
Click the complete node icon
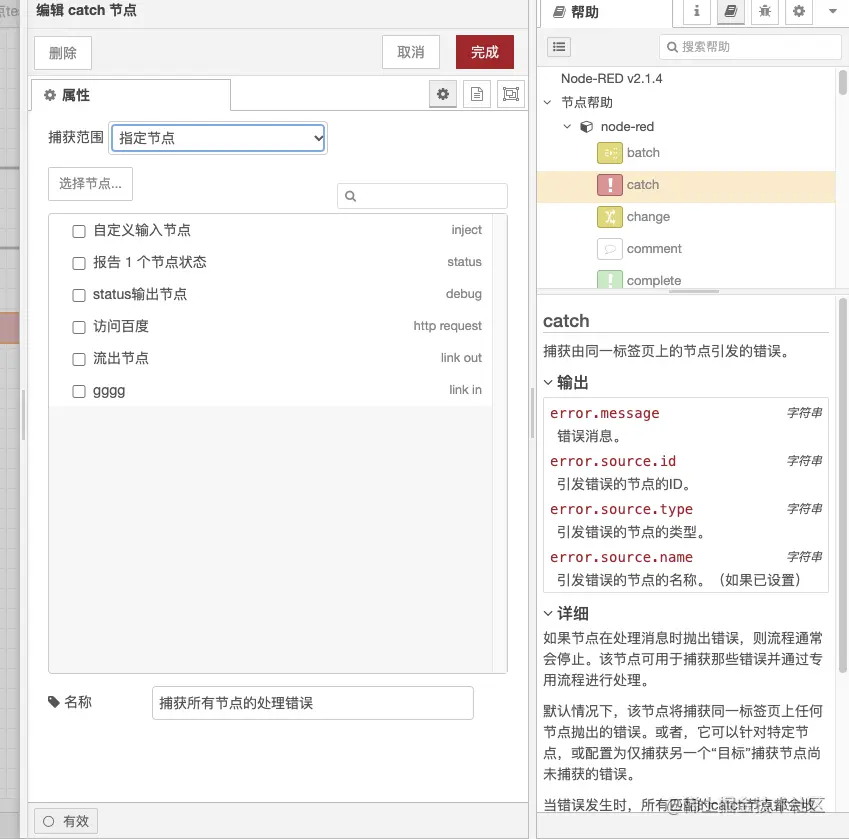[610, 279]
